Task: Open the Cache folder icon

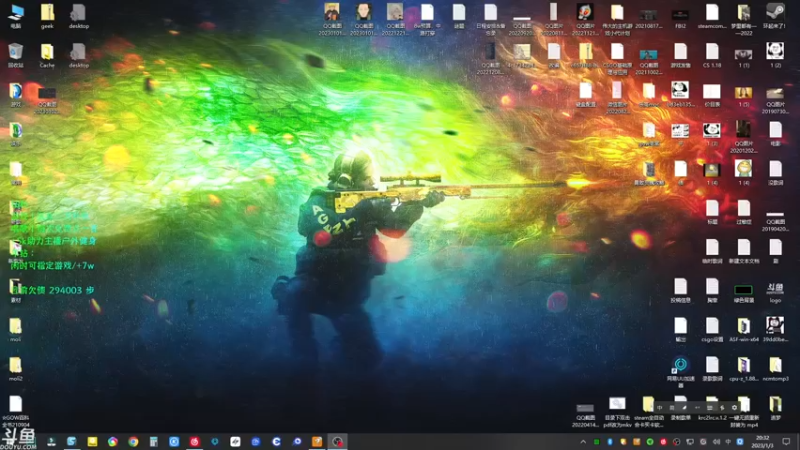Action: pyautogui.click(x=47, y=56)
